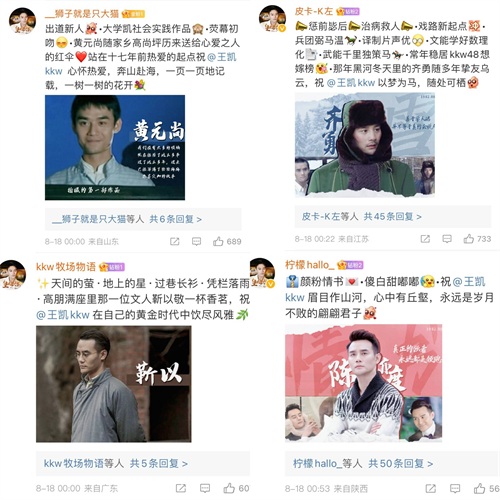500x500 pixels.
Task: Expand the 共50条回复 replies thread
Action: click(401, 463)
